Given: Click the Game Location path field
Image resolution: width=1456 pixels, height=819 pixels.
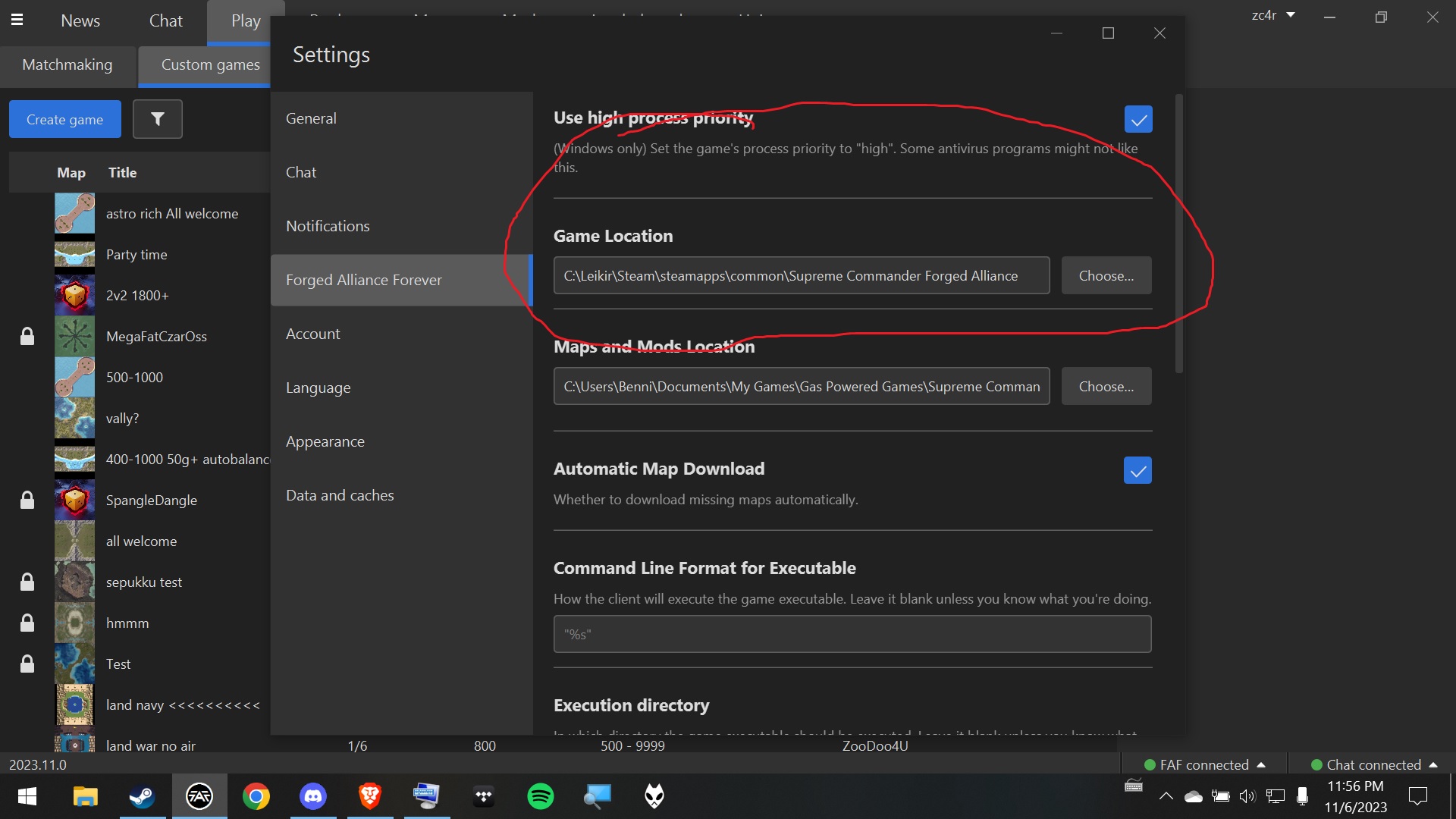Looking at the screenshot, I should [x=802, y=275].
